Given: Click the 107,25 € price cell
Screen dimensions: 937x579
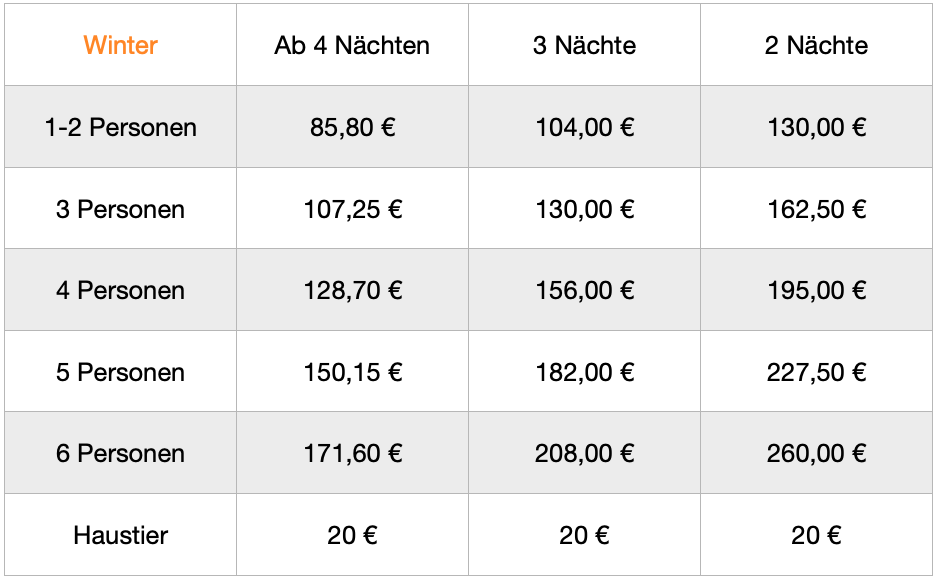Looking at the screenshot, I should [352, 209].
